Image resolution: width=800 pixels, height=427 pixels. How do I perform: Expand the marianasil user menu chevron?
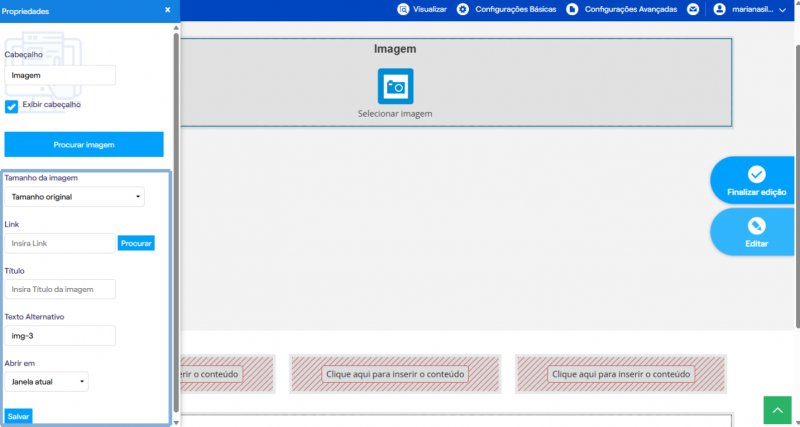click(783, 10)
